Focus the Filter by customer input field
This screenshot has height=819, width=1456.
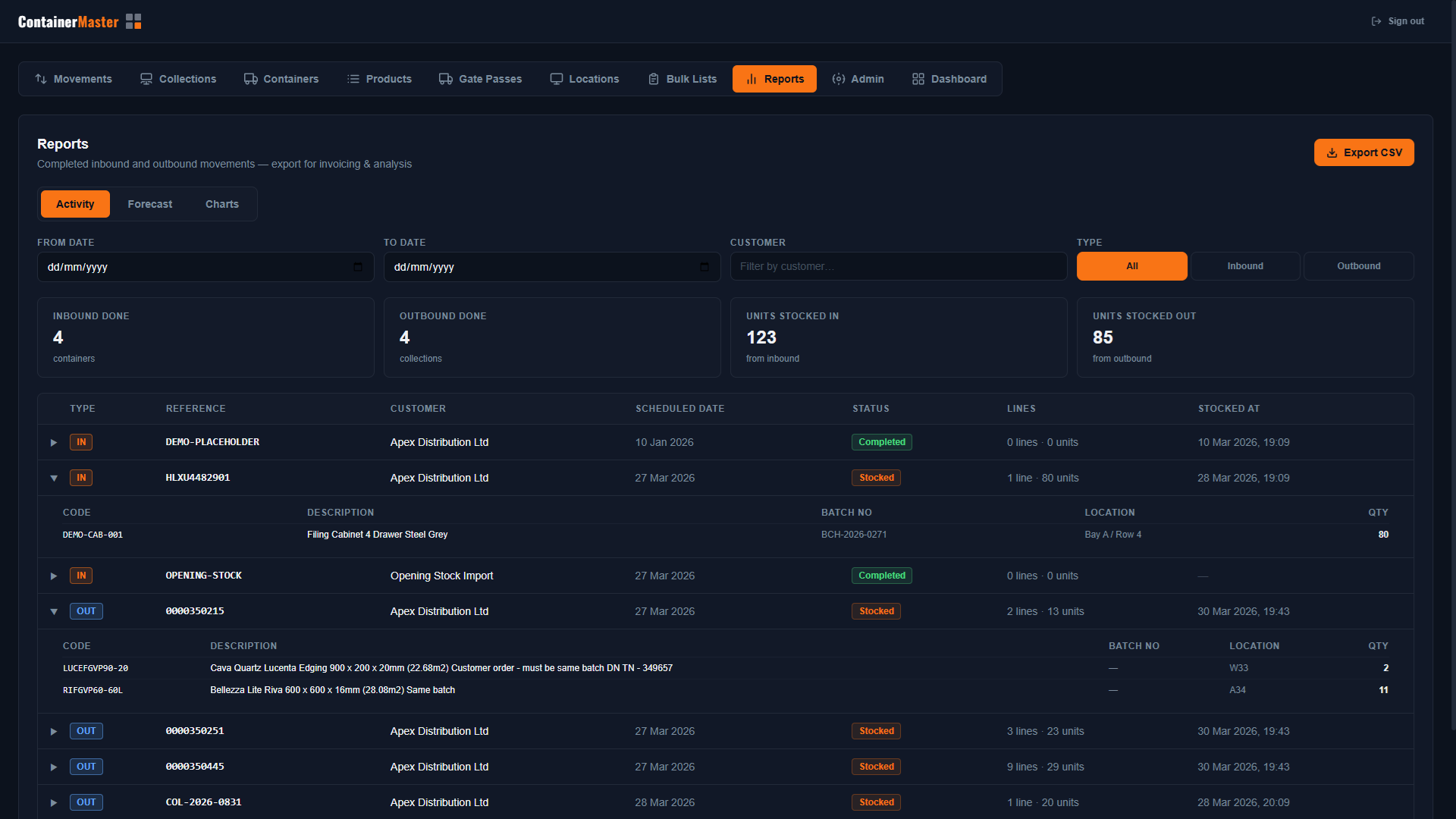[898, 266]
